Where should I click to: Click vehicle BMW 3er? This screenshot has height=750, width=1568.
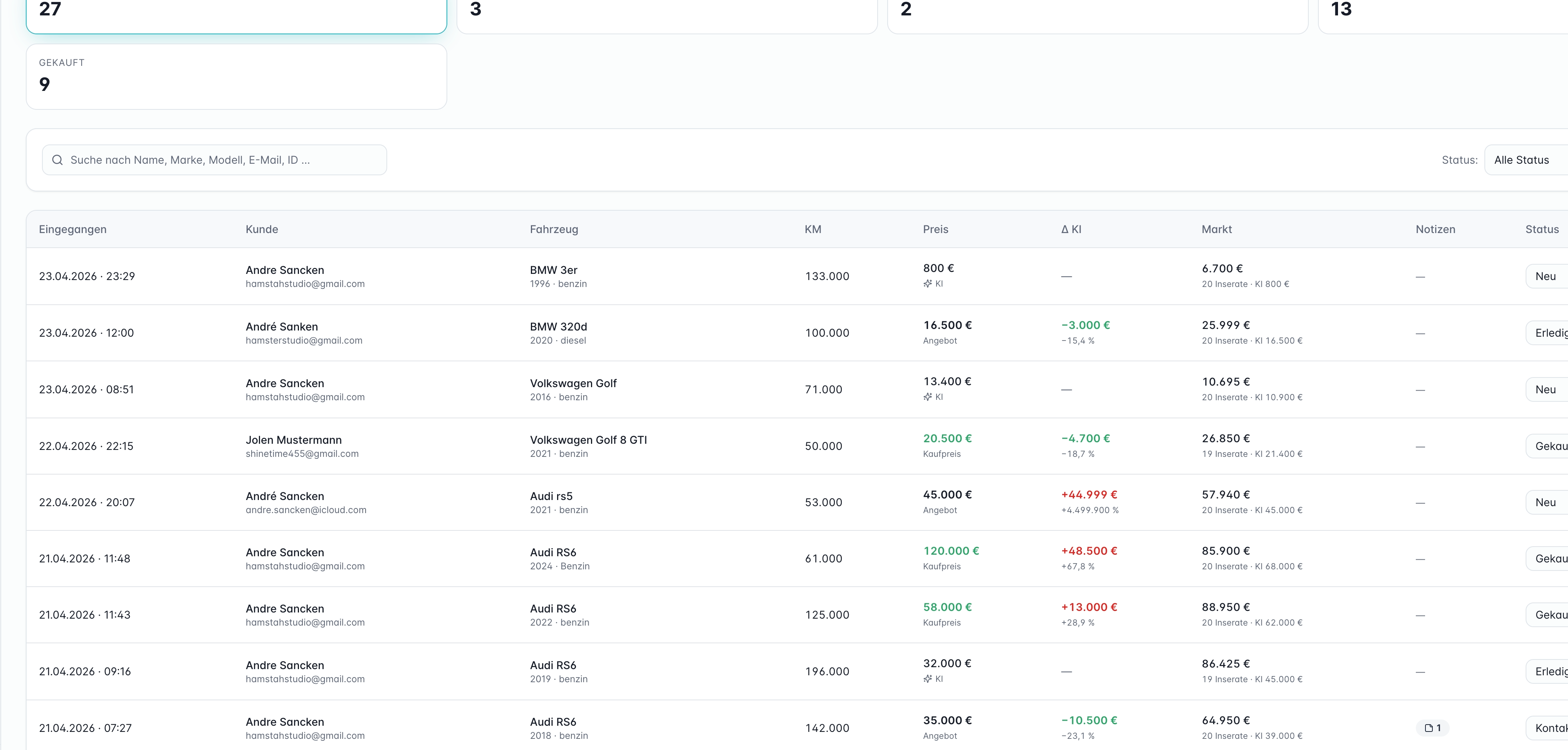[x=553, y=270]
